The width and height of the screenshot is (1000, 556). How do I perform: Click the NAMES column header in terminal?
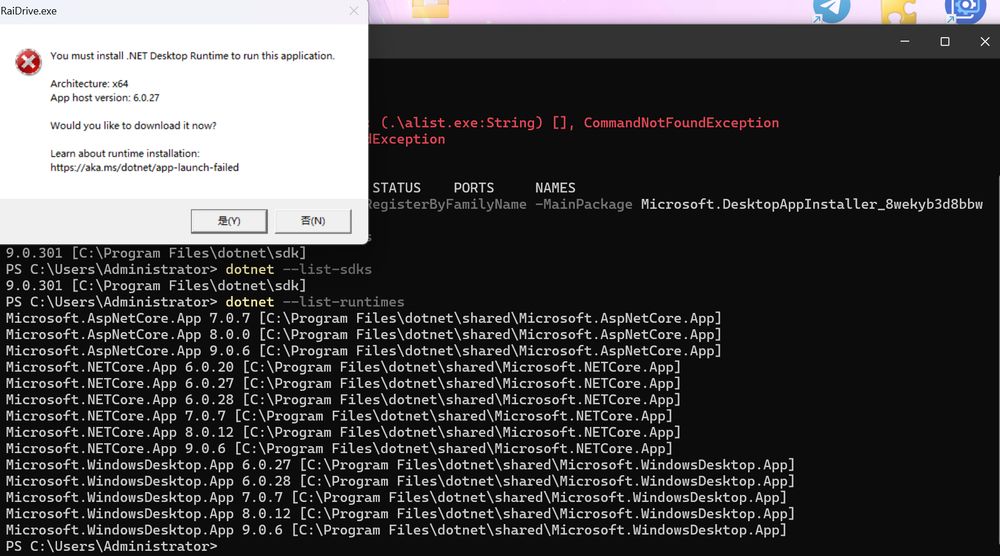coord(555,188)
